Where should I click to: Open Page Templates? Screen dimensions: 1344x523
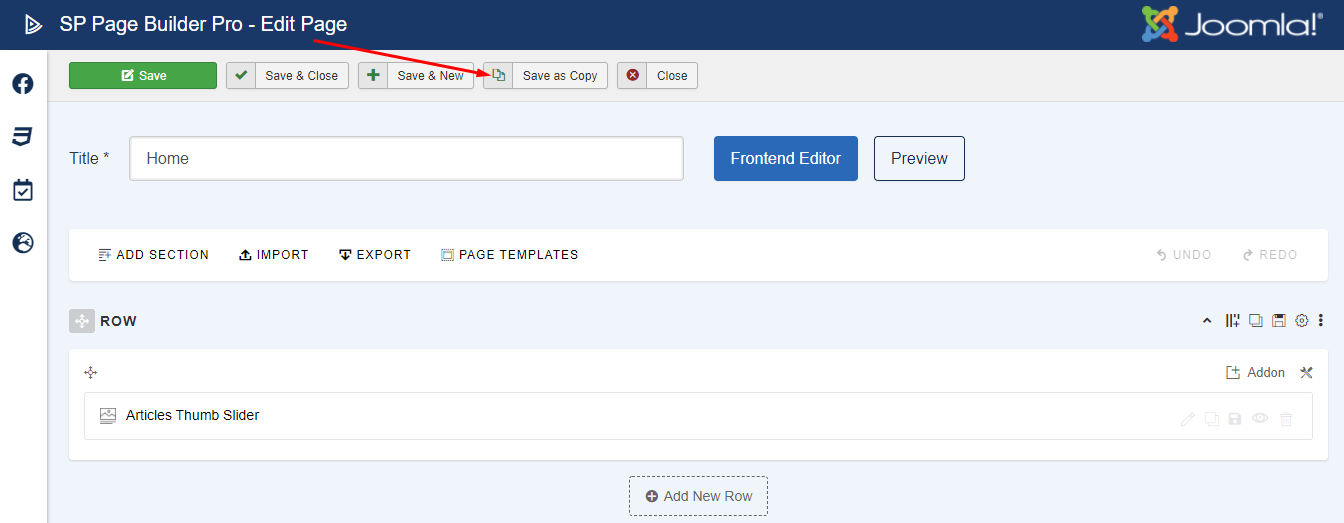point(510,255)
